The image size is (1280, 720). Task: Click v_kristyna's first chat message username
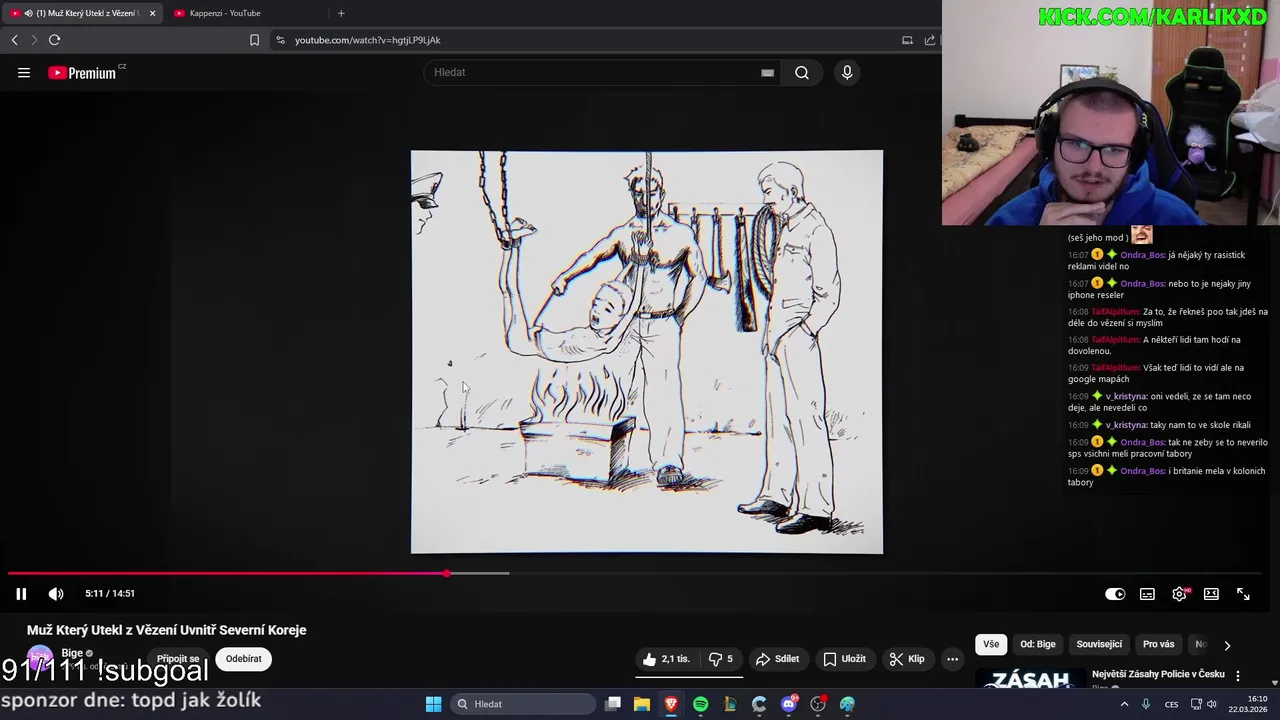tap(1127, 396)
